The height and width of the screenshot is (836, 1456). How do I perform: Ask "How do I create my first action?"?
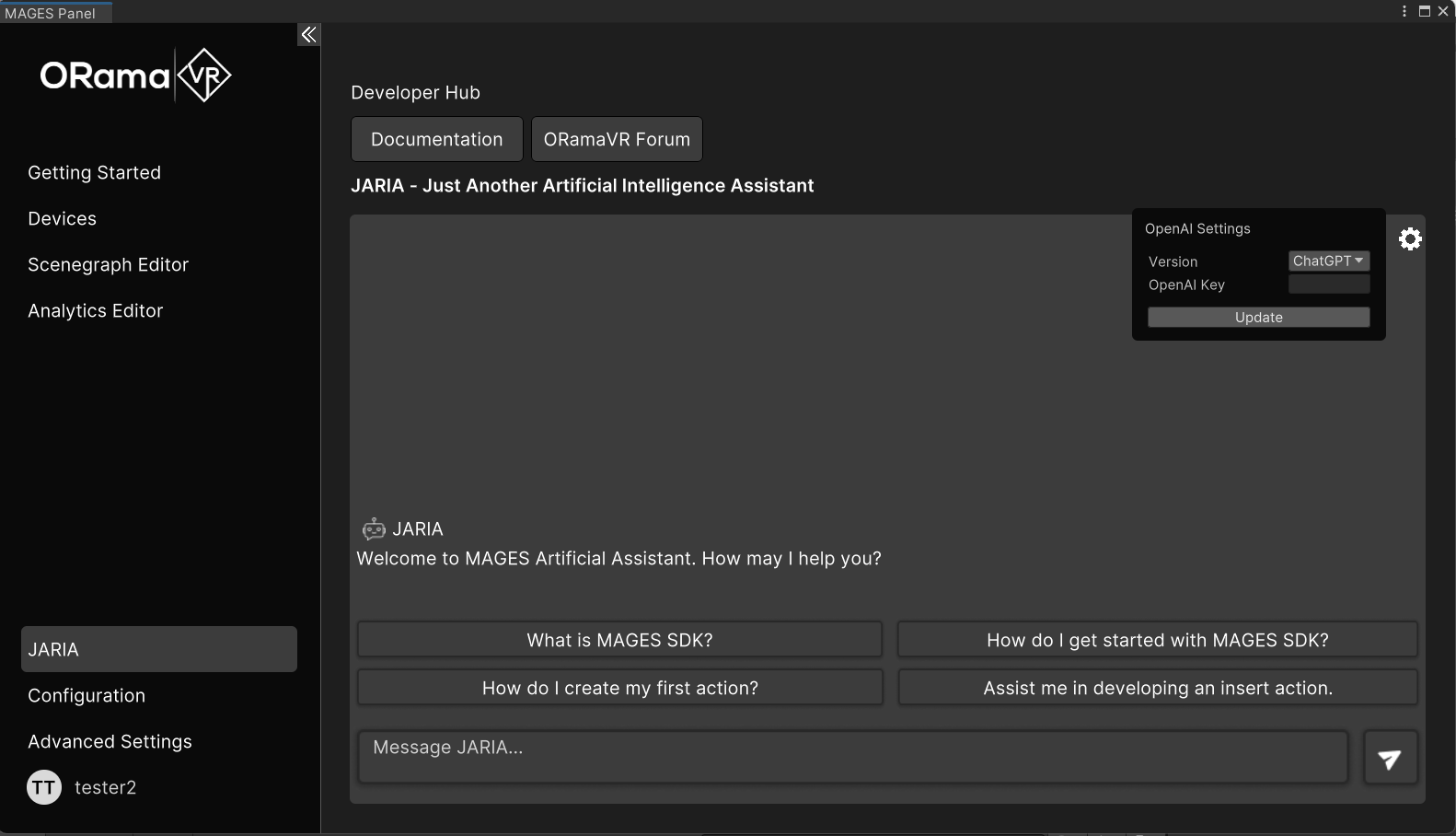click(x=619, y=688)
